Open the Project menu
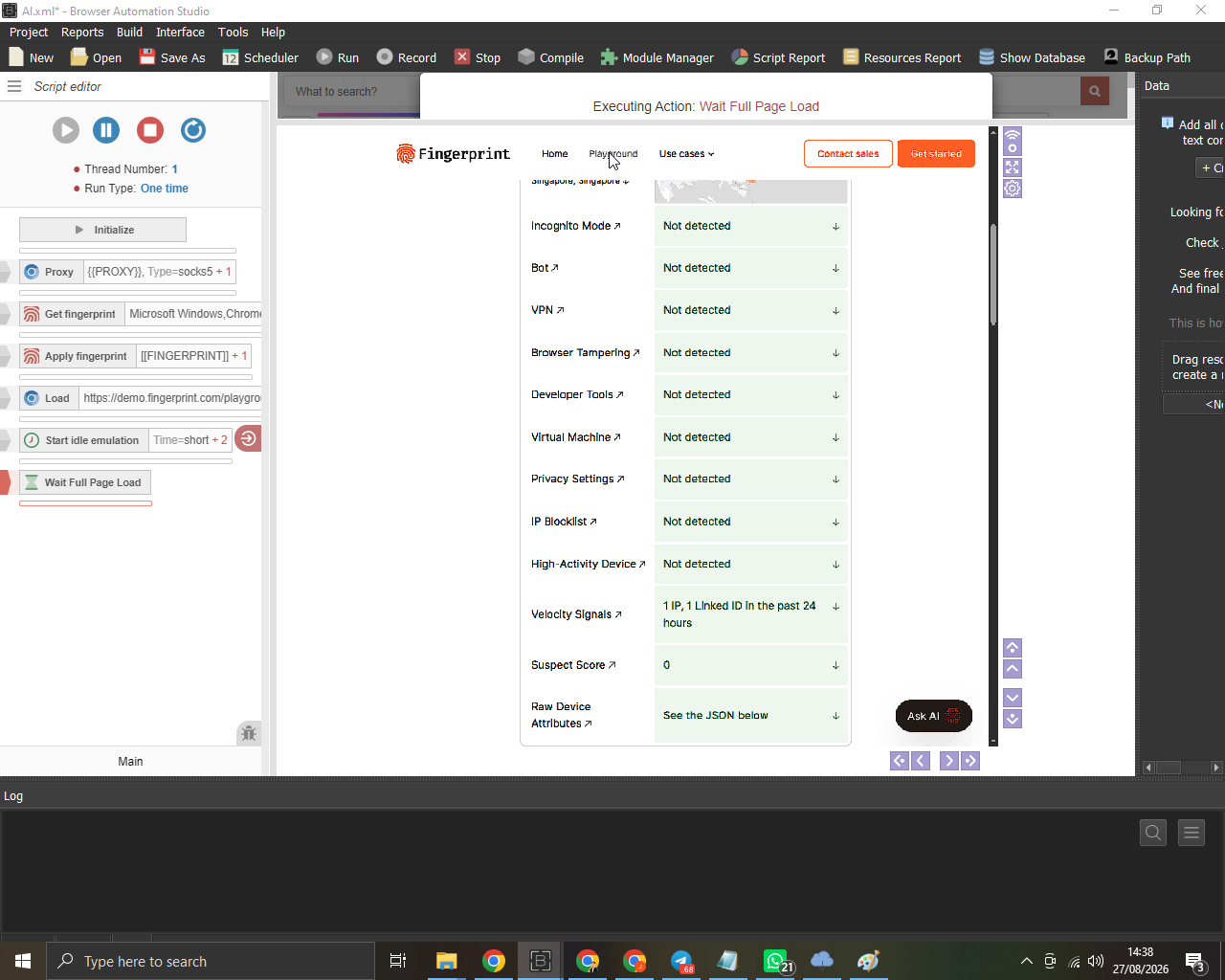Image resolution: width=1225 pixels, height=980 pixels. click(x=29, y=32)
